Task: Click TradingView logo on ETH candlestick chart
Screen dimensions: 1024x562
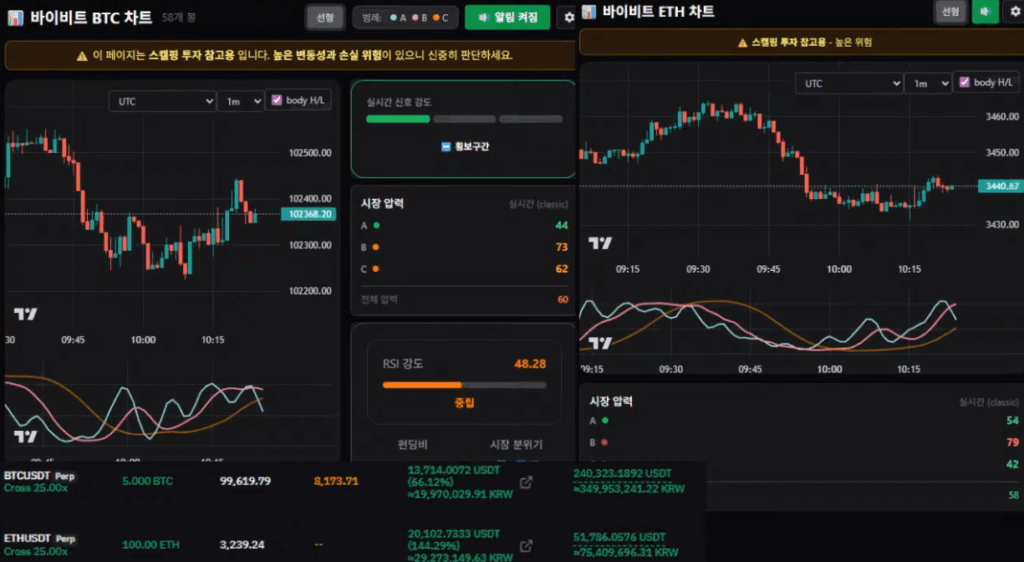Action: (x=600, y=243)
